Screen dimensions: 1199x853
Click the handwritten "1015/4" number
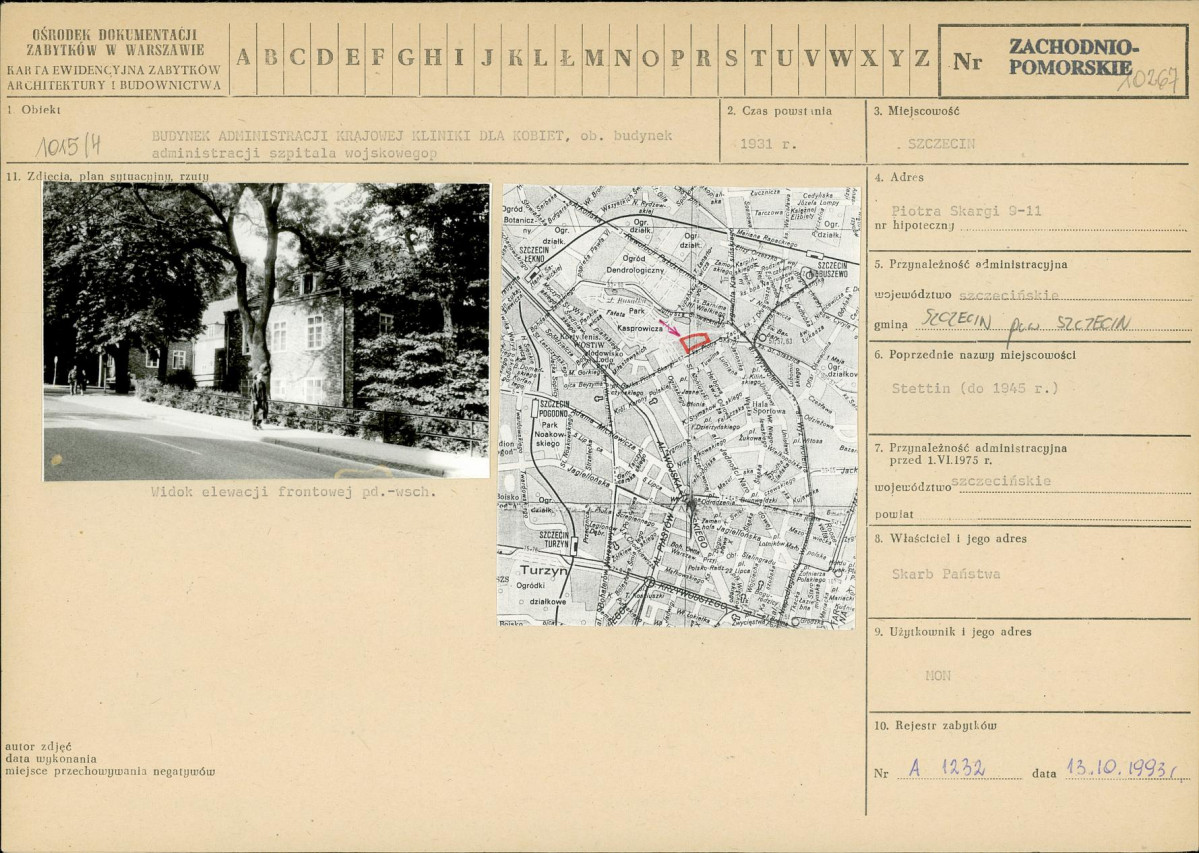pos(69,144)
